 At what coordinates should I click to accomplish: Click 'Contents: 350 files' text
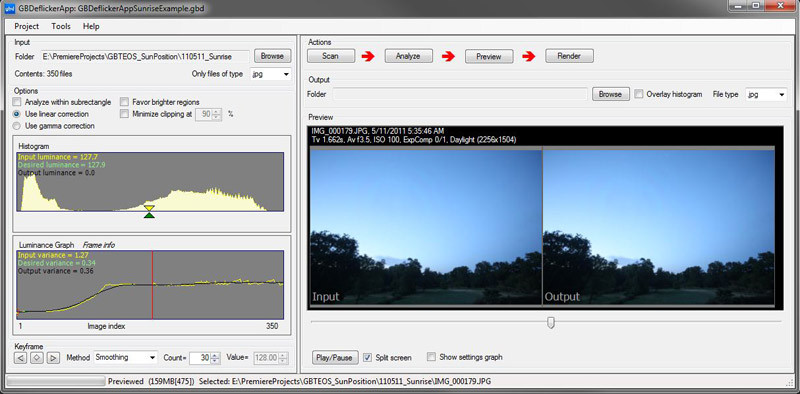(x=43, y=74)
